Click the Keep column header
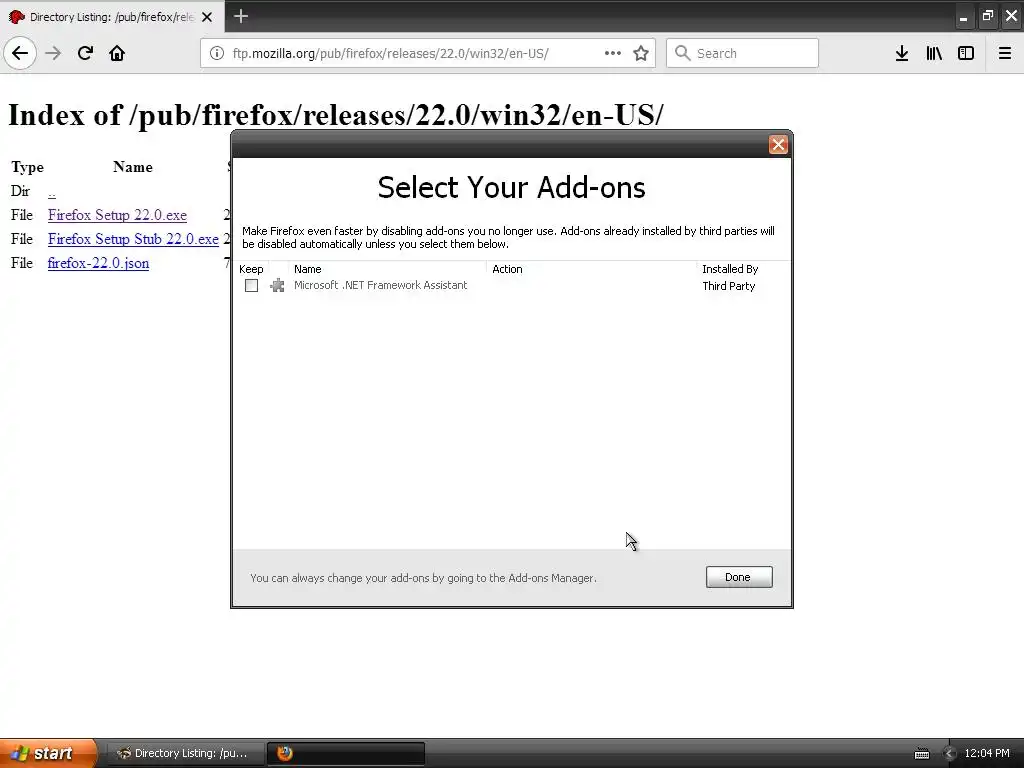Viewport: 1024px width, 768px height. click(251, 269)
